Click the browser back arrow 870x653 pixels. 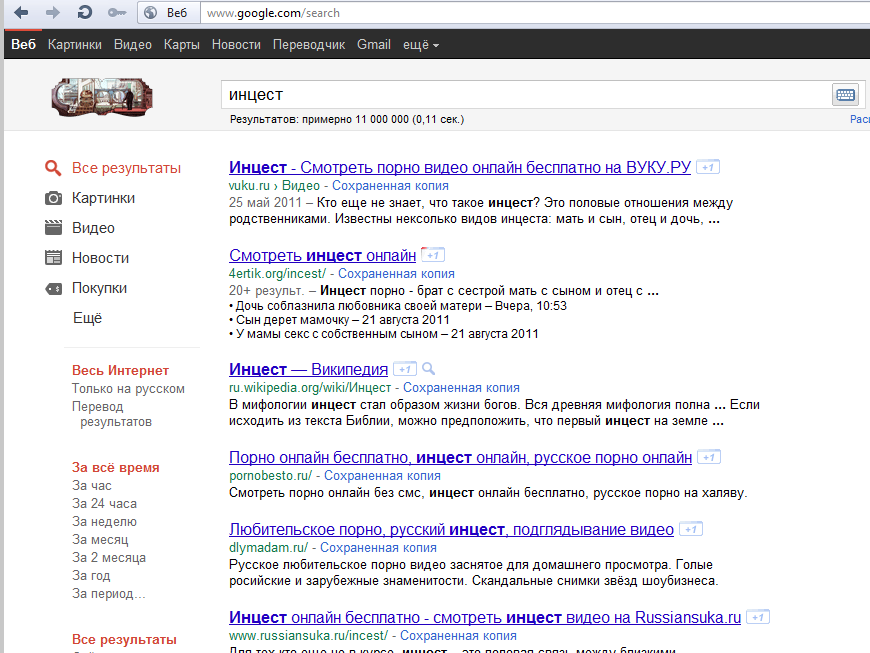(x=21, y=12)
